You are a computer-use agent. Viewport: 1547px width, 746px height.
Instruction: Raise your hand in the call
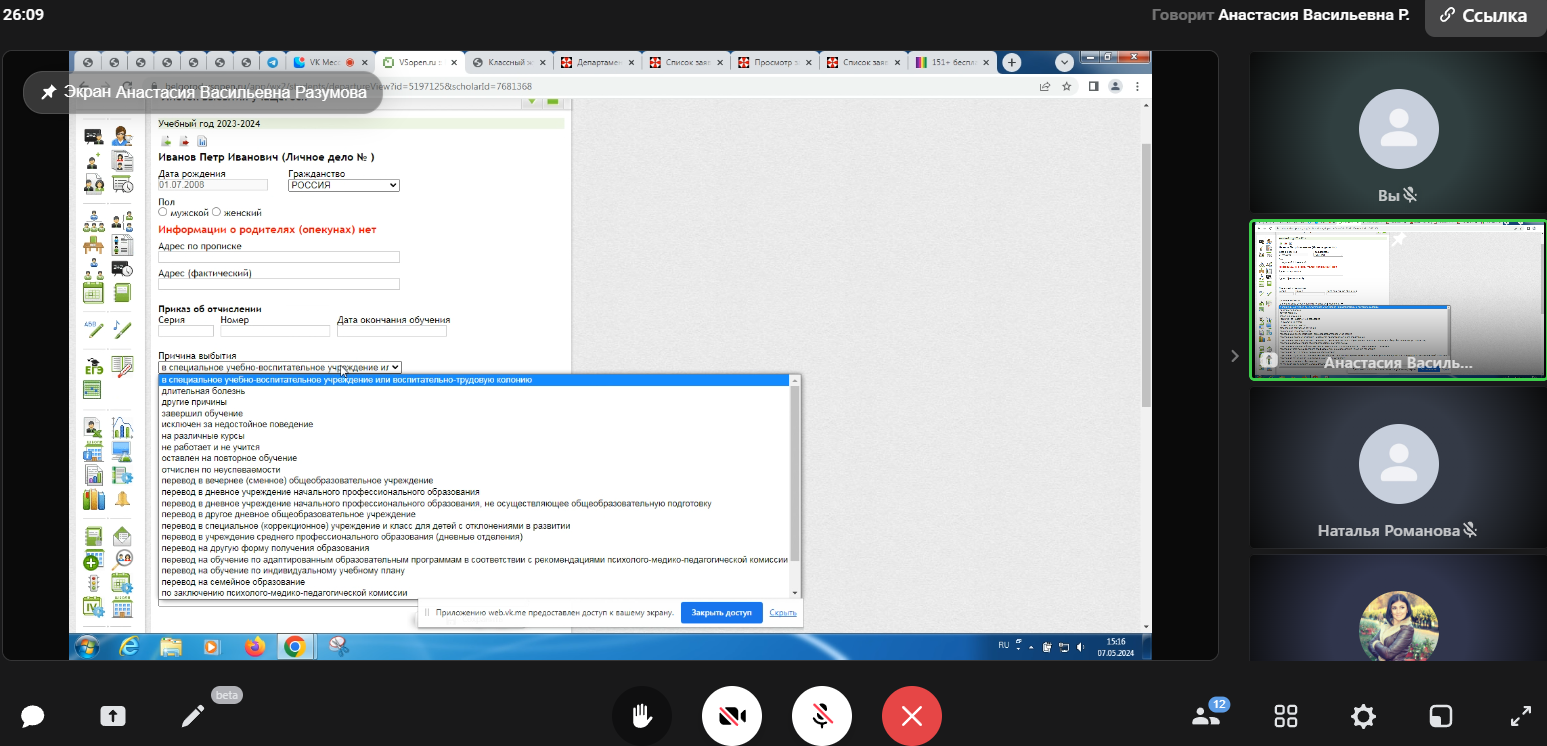pyautogui.click(x=642, y=716)
